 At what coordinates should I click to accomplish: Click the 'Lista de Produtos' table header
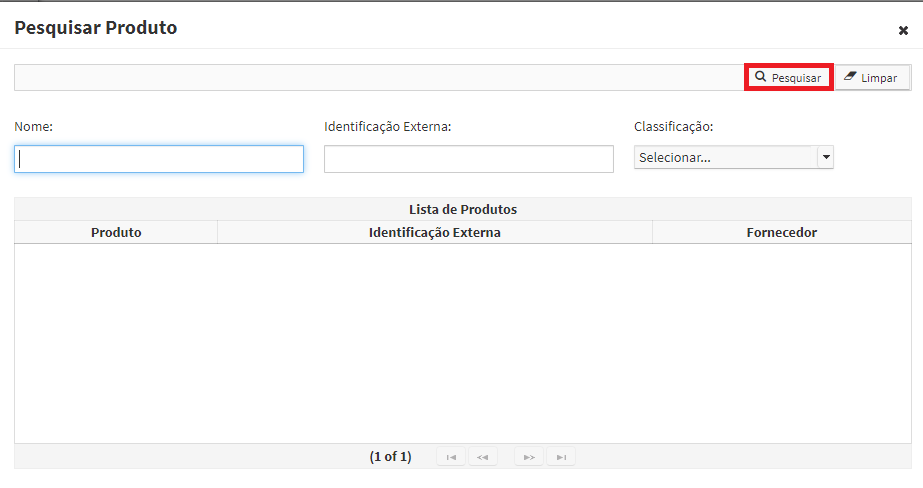tap(463, 210)
